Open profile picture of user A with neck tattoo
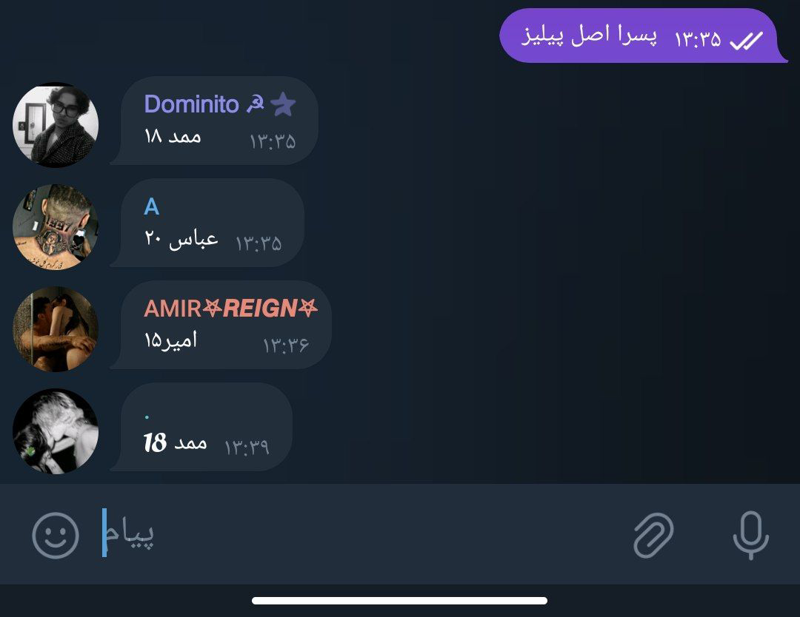Screen dimensions: 800x617 (56, 227)
